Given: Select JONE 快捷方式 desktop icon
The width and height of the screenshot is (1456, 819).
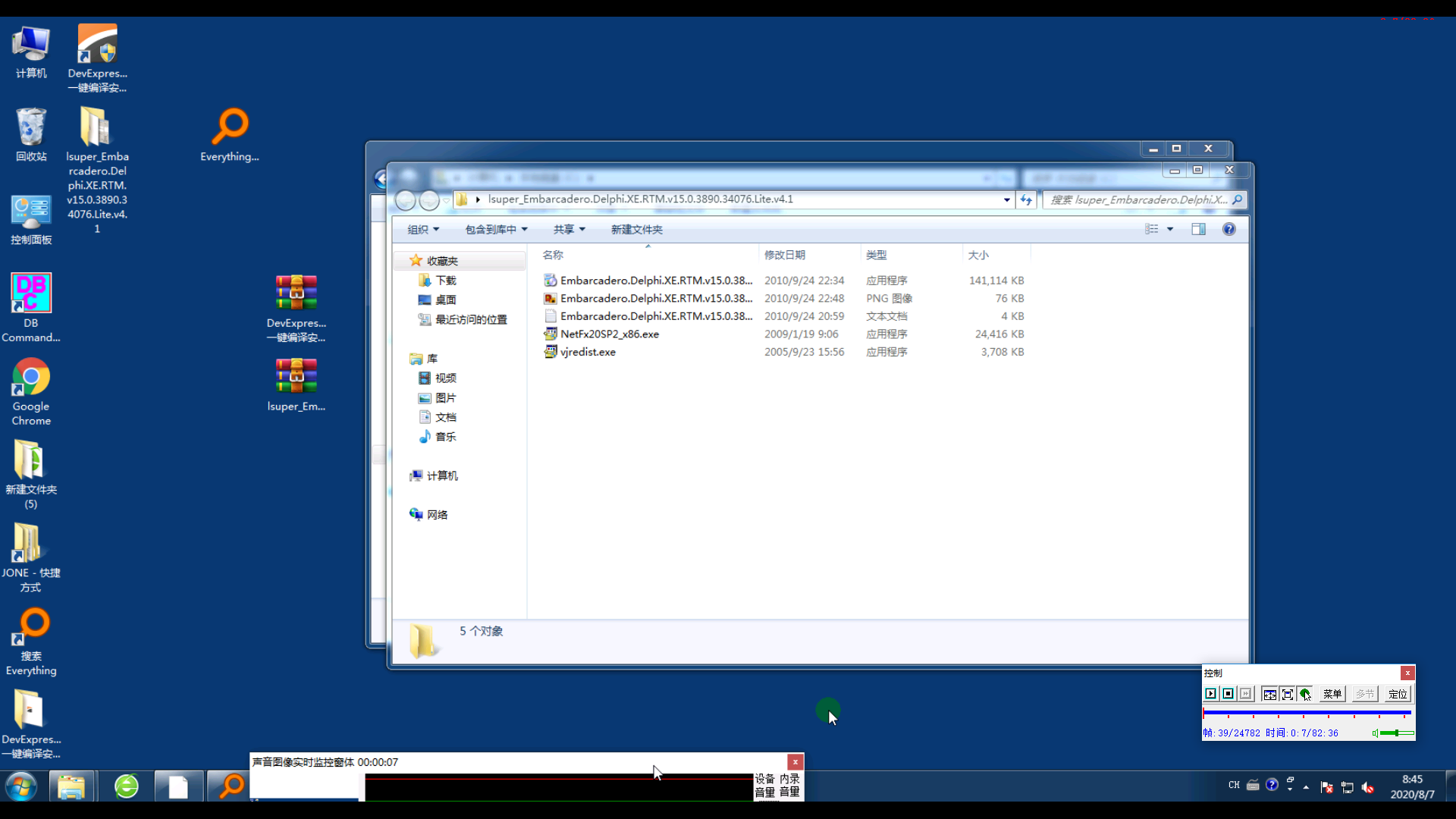Looking at the screenshot, I should coord(31,558).
